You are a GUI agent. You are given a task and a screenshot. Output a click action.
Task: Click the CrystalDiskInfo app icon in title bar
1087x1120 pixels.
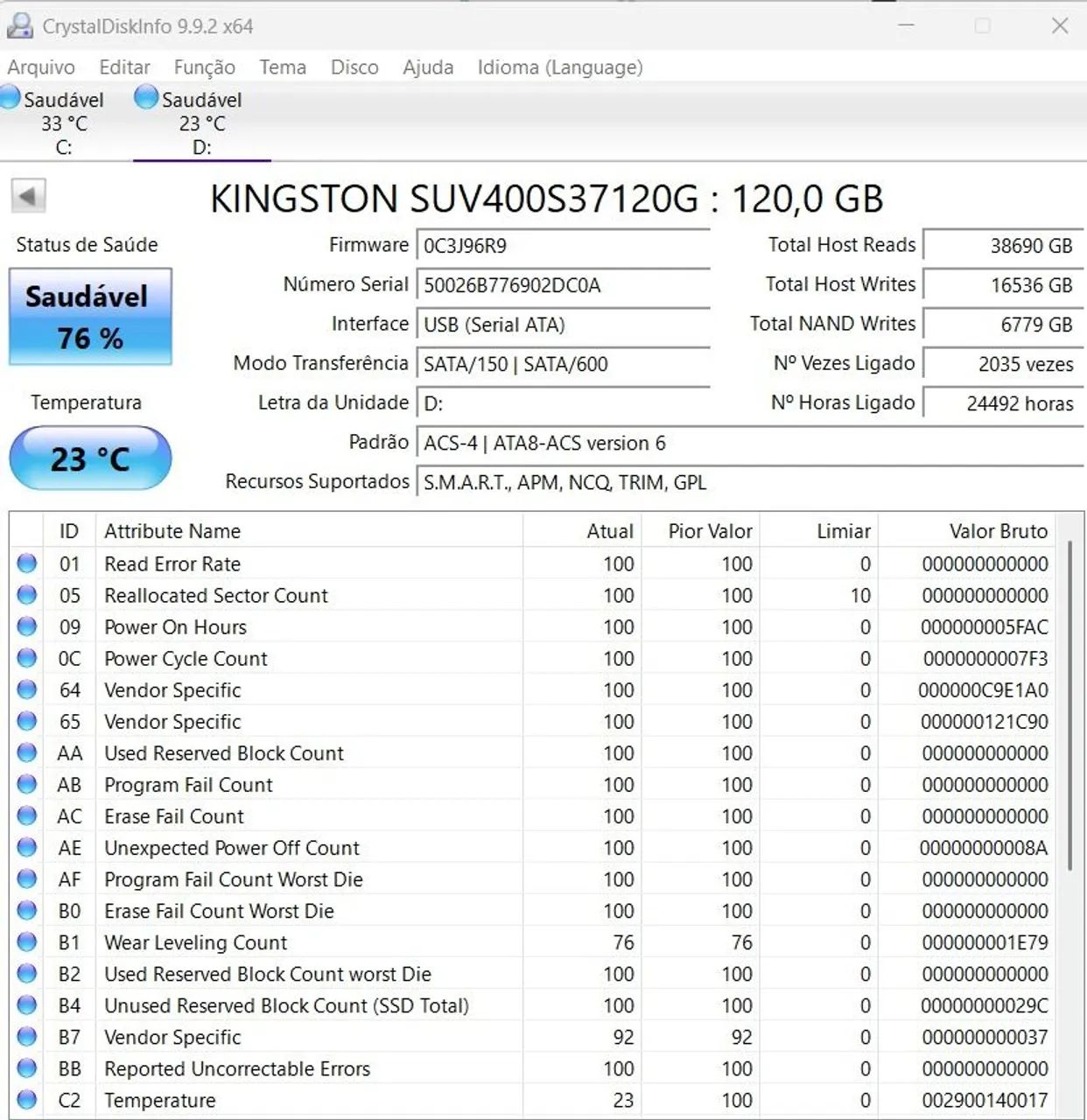pos(19,26)
